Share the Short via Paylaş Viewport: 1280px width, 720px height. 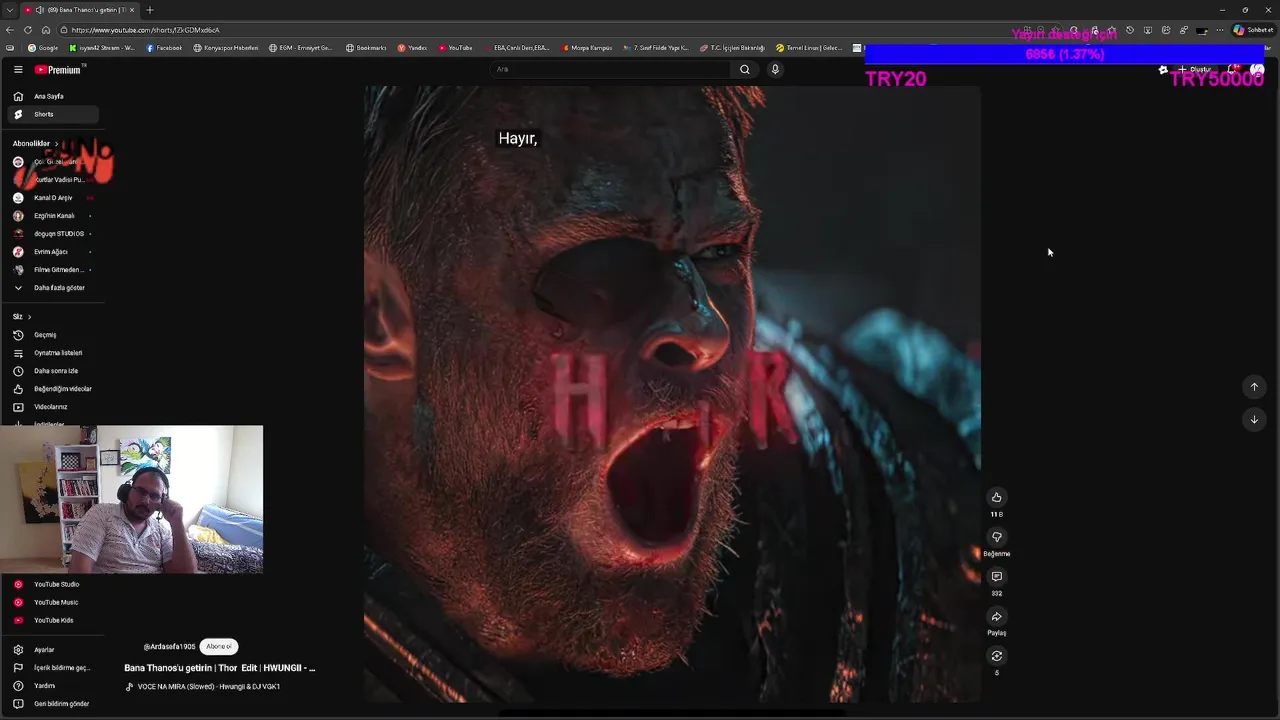pos(996,616)
